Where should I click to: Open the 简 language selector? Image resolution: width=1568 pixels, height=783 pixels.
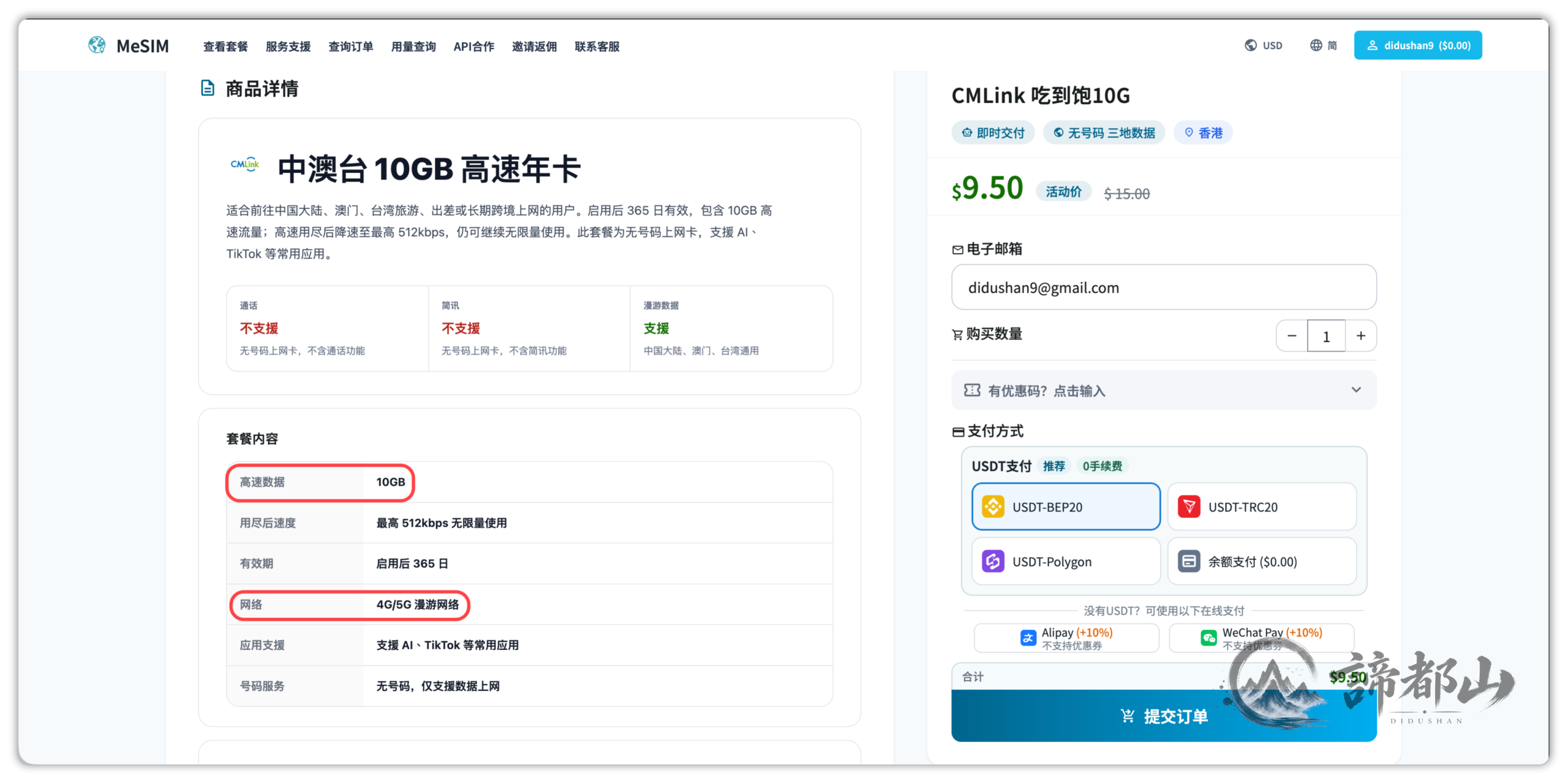(x=1323, y=45)
